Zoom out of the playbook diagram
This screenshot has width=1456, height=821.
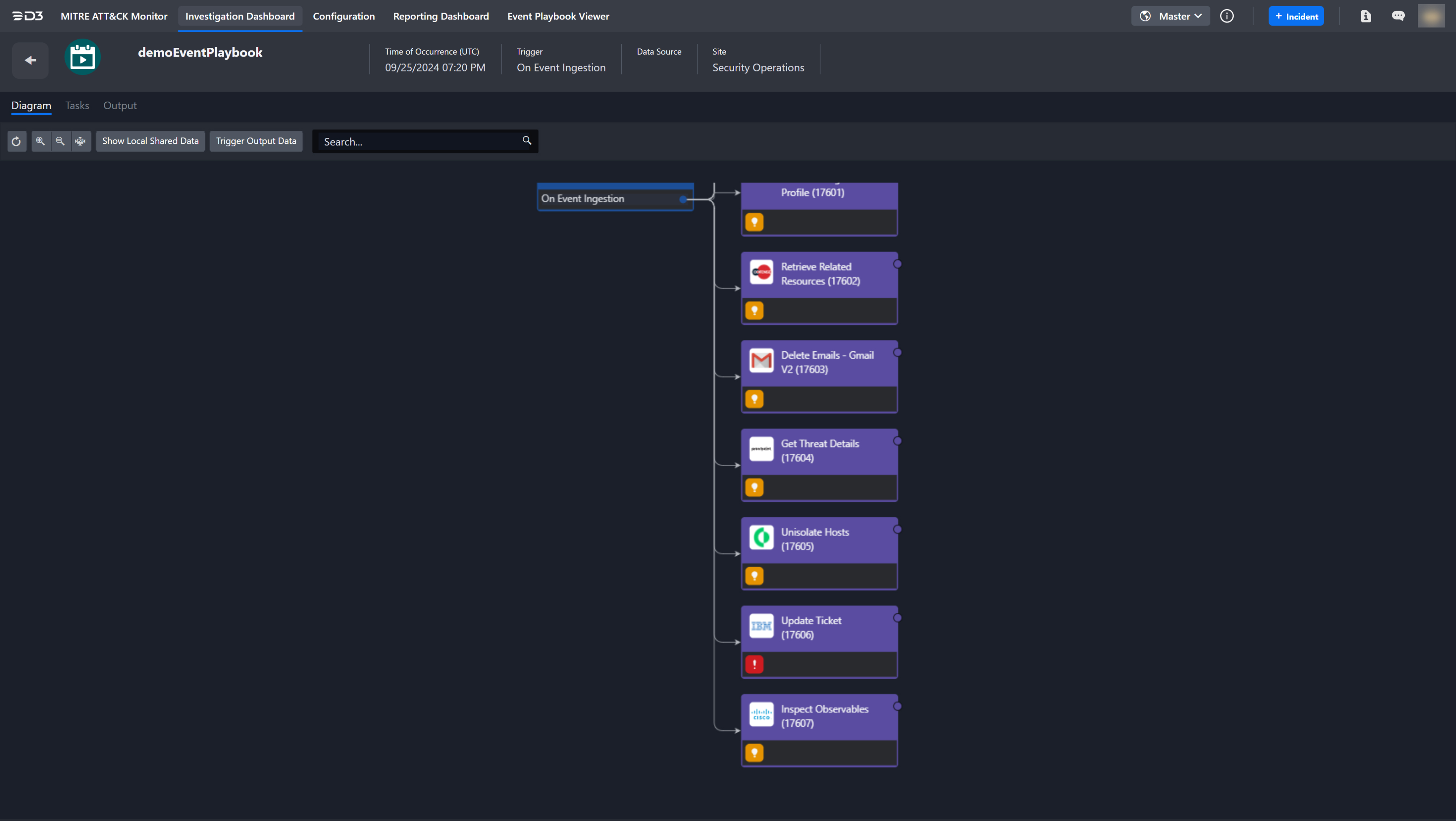[60, 141]
